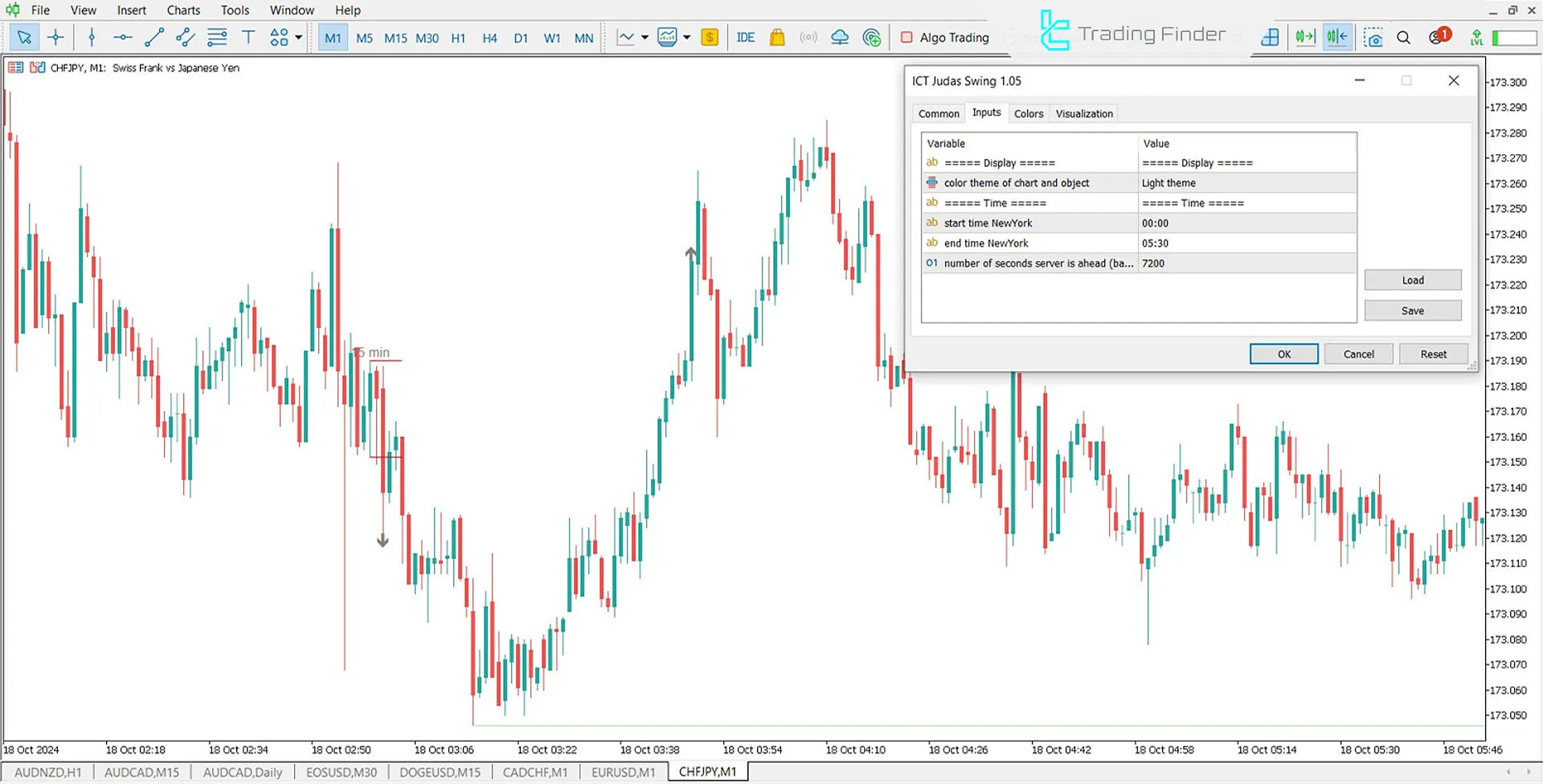The height and width of the screenshot is (784, 1543).
Task: Open MetaEditor with the IDE icon
Action: click(745, 37)
